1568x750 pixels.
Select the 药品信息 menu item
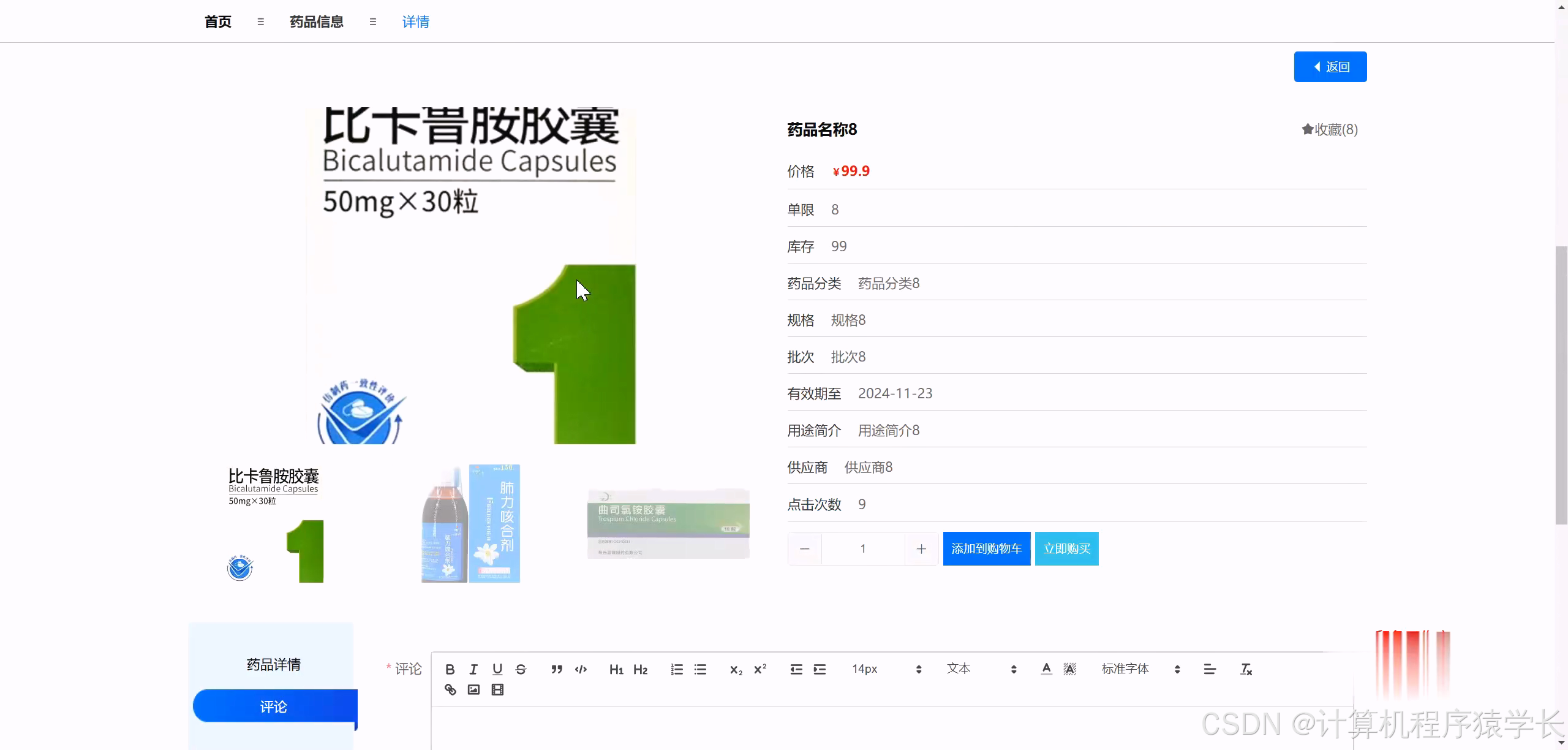pyautogui.click(x=316, y=21)
